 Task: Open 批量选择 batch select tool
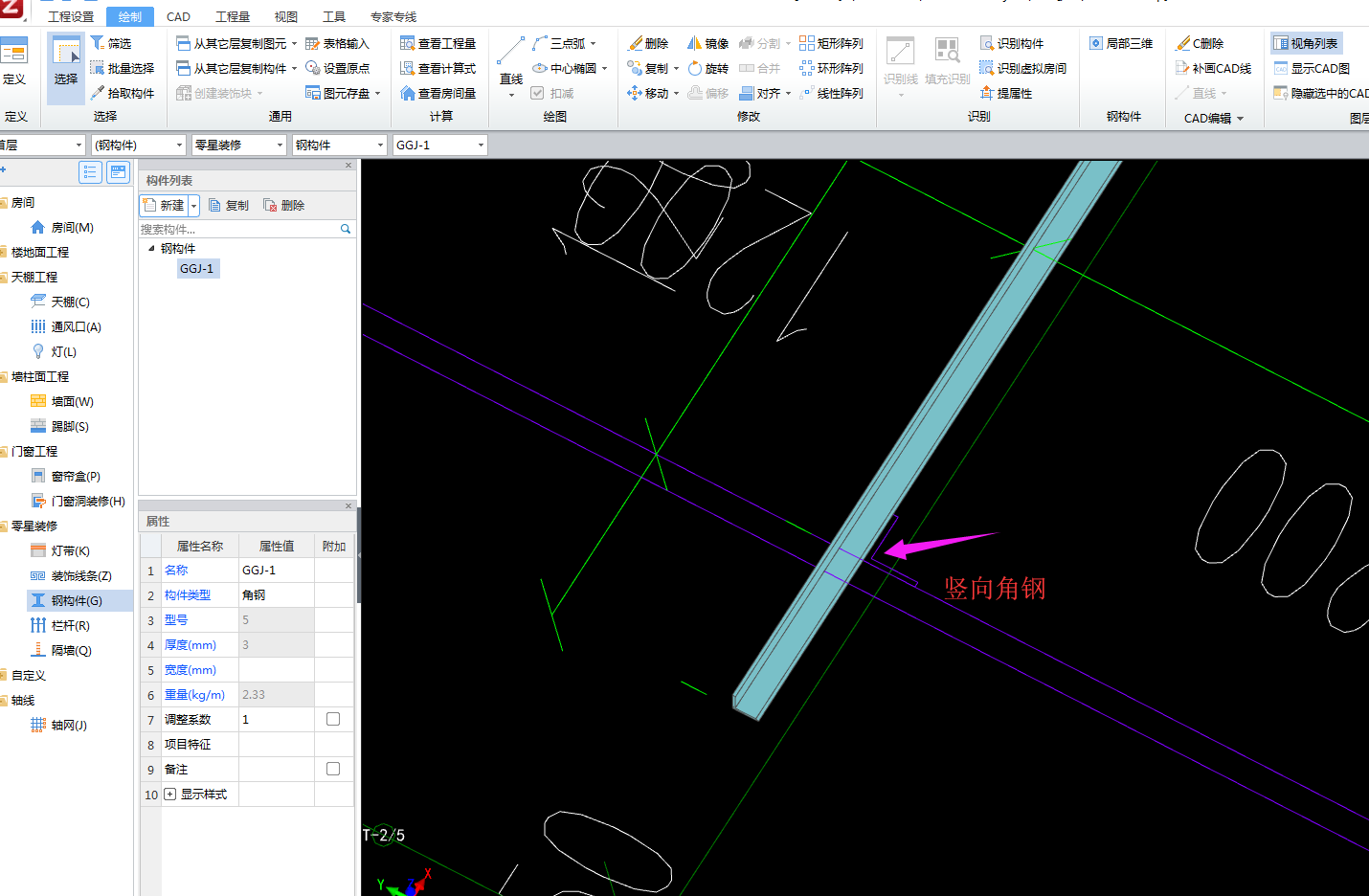(122, 68)
